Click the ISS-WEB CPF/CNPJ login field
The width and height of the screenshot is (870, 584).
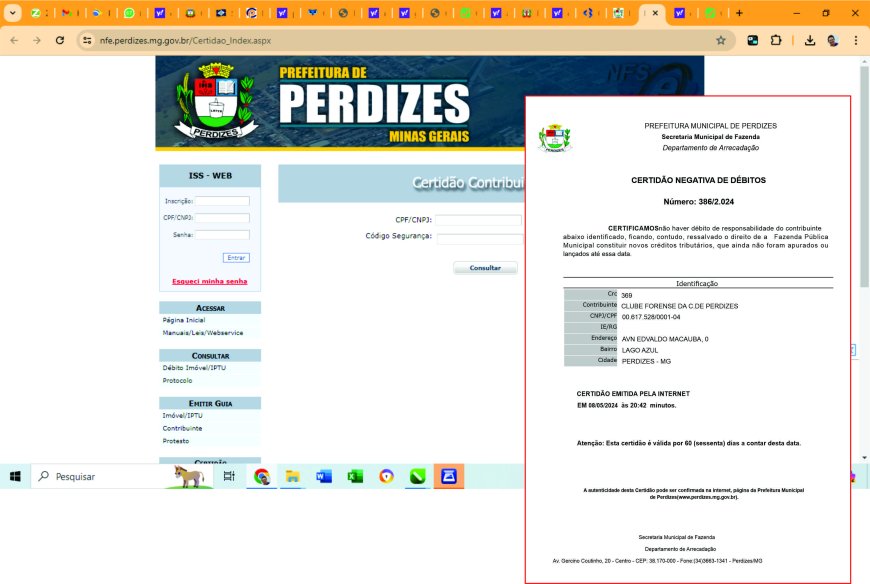point(222,217)
